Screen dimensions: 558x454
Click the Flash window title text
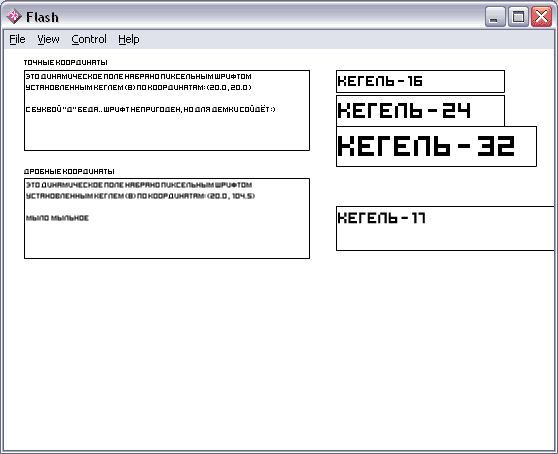(42, 17)
